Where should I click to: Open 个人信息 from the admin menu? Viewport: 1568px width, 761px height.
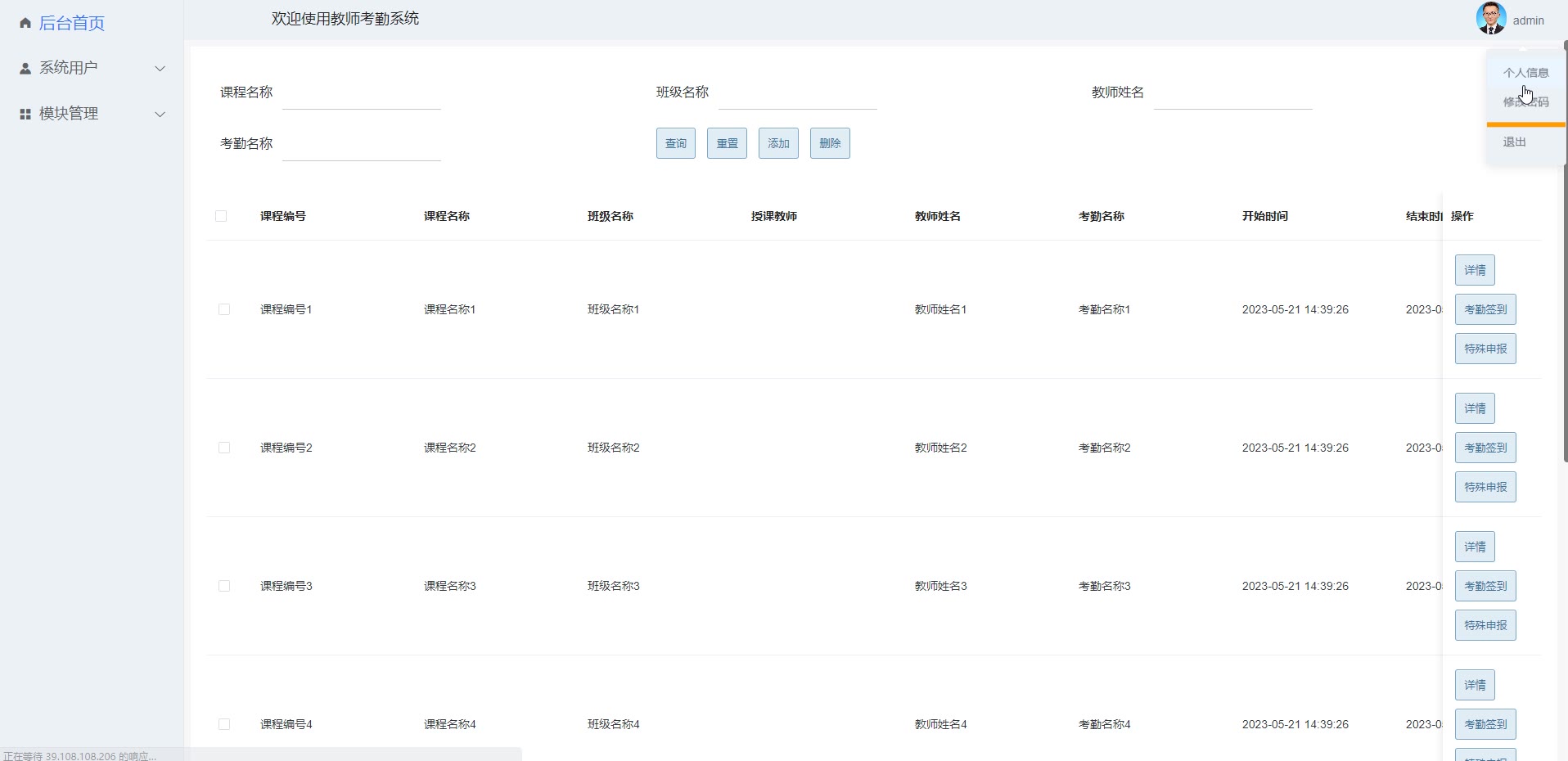(x=1525, y=73)
